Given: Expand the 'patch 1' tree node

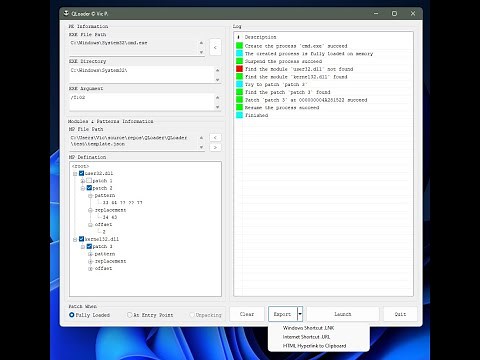Looking at the screenshot, I should [x=83, y=181].
